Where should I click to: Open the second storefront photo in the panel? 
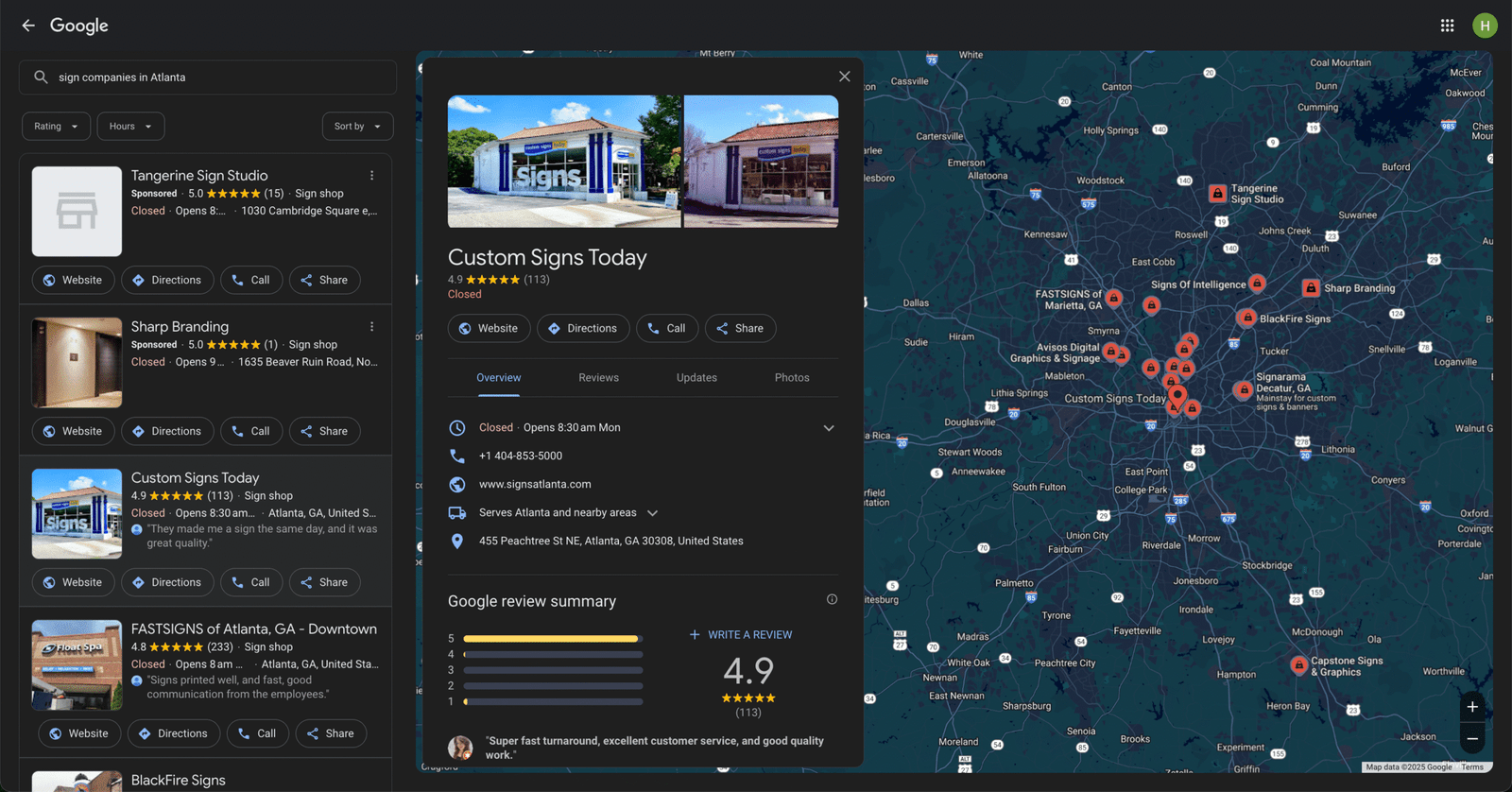[761, 162]
